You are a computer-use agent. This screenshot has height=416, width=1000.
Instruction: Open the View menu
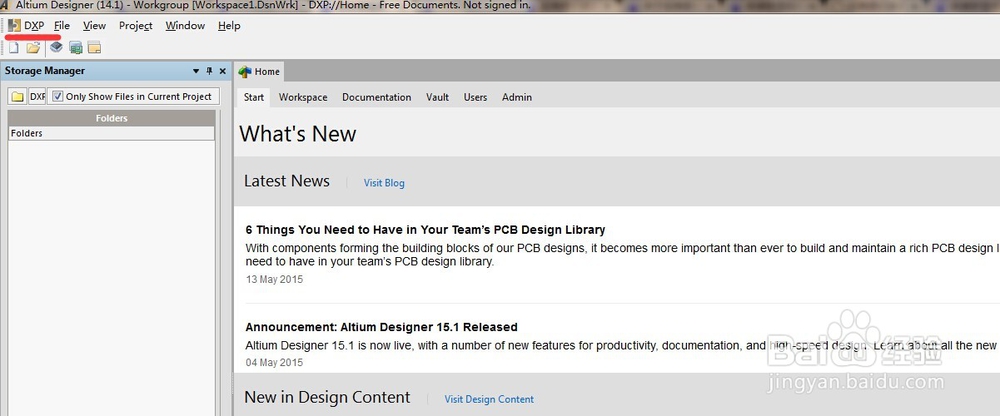point(94,26)
